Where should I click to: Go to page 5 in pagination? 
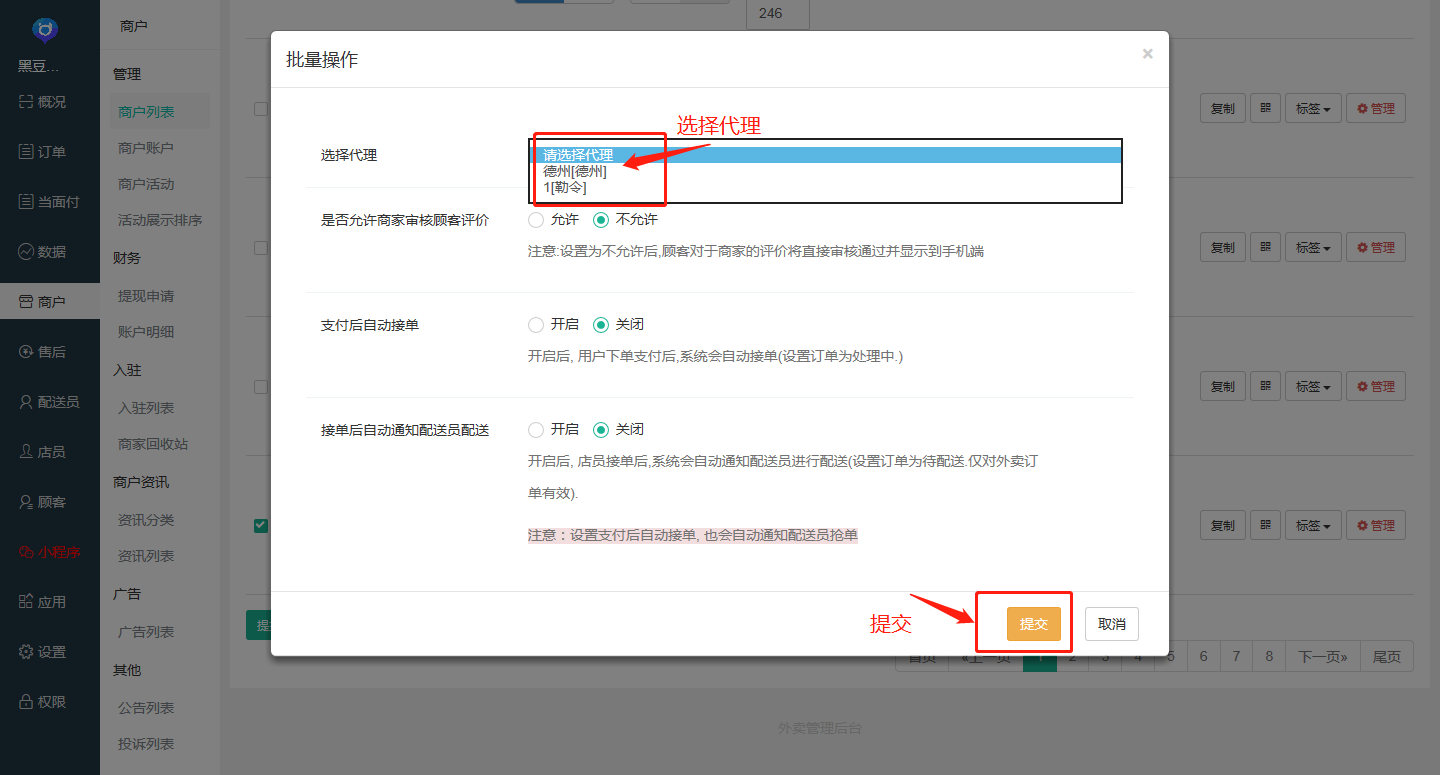pyautogui.click(x=1171, y=657)
